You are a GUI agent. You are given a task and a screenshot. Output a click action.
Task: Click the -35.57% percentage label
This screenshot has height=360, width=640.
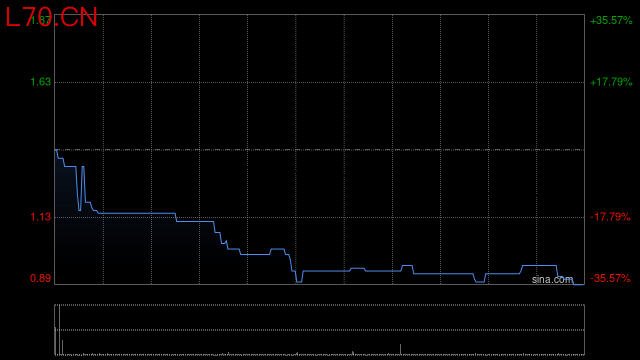tap(610, 278)
